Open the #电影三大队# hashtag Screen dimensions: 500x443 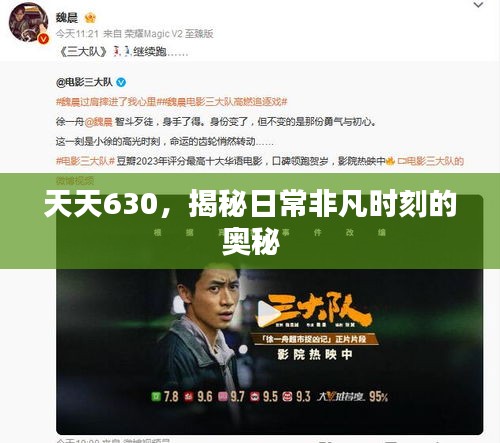click(x=85, y=161)
